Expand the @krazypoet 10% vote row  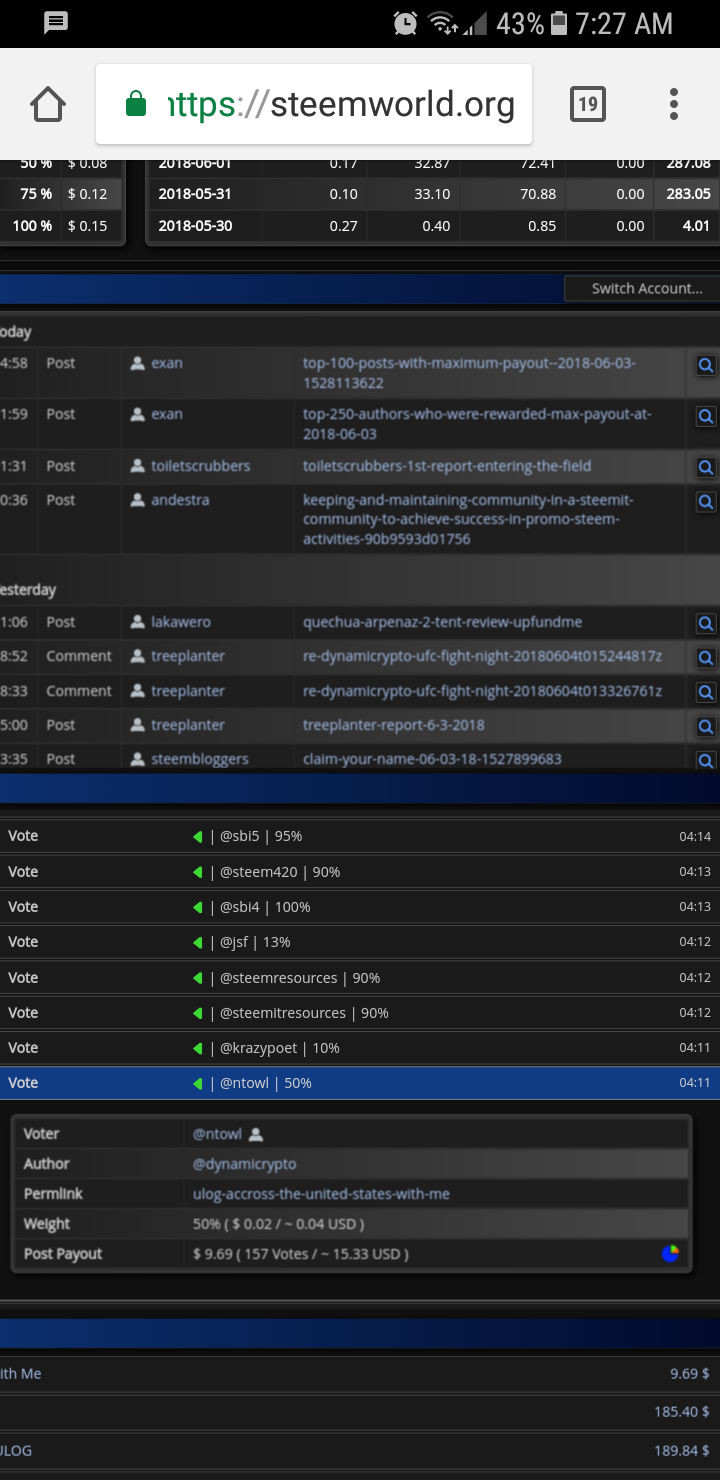360,1048
